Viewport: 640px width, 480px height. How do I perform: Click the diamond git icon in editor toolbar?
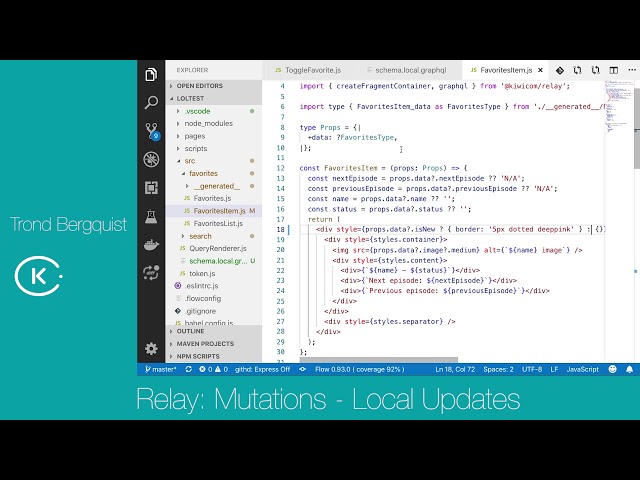tap(560, 70)
